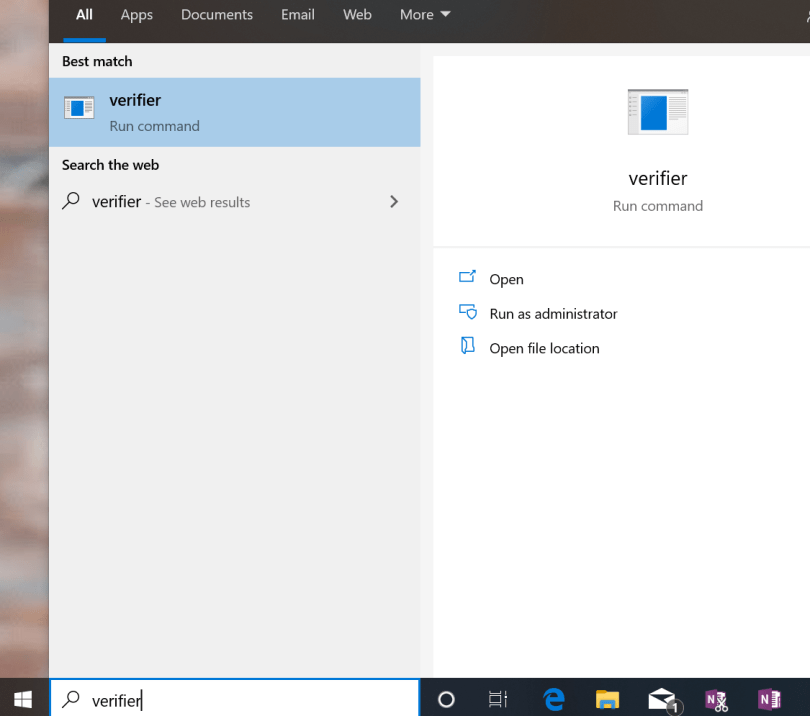The height and width of the screenshot is (716, 810).
Task: Expand verifier web results with the chevron
Action: 394,202
